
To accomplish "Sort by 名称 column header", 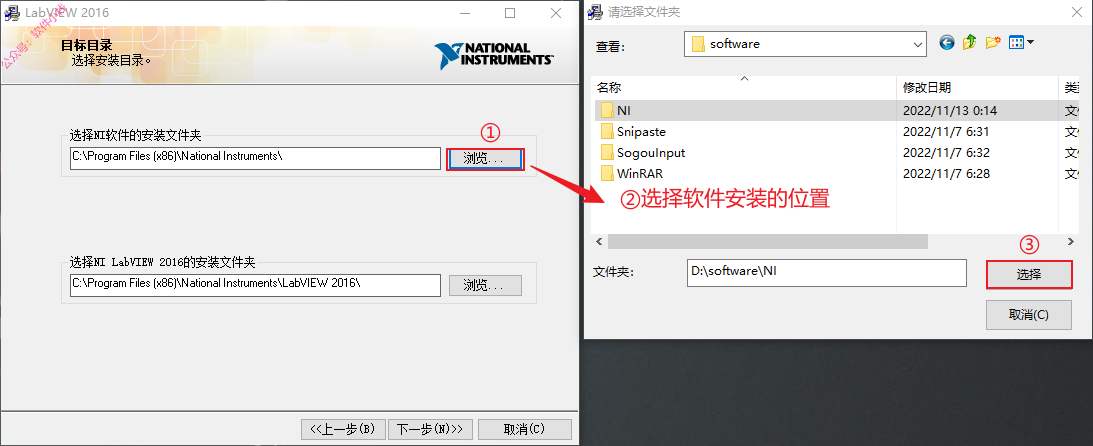I will pos(744,88).
